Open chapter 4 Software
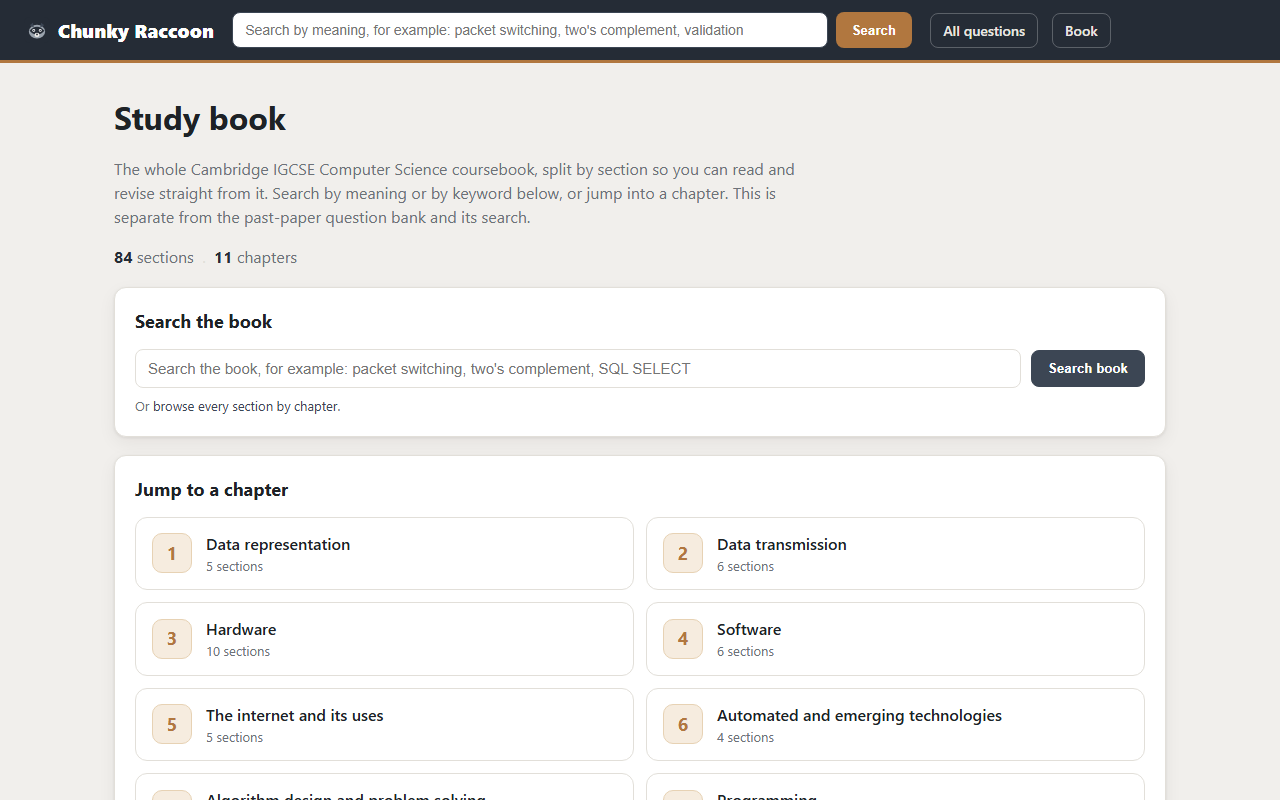 coord(895,639)
